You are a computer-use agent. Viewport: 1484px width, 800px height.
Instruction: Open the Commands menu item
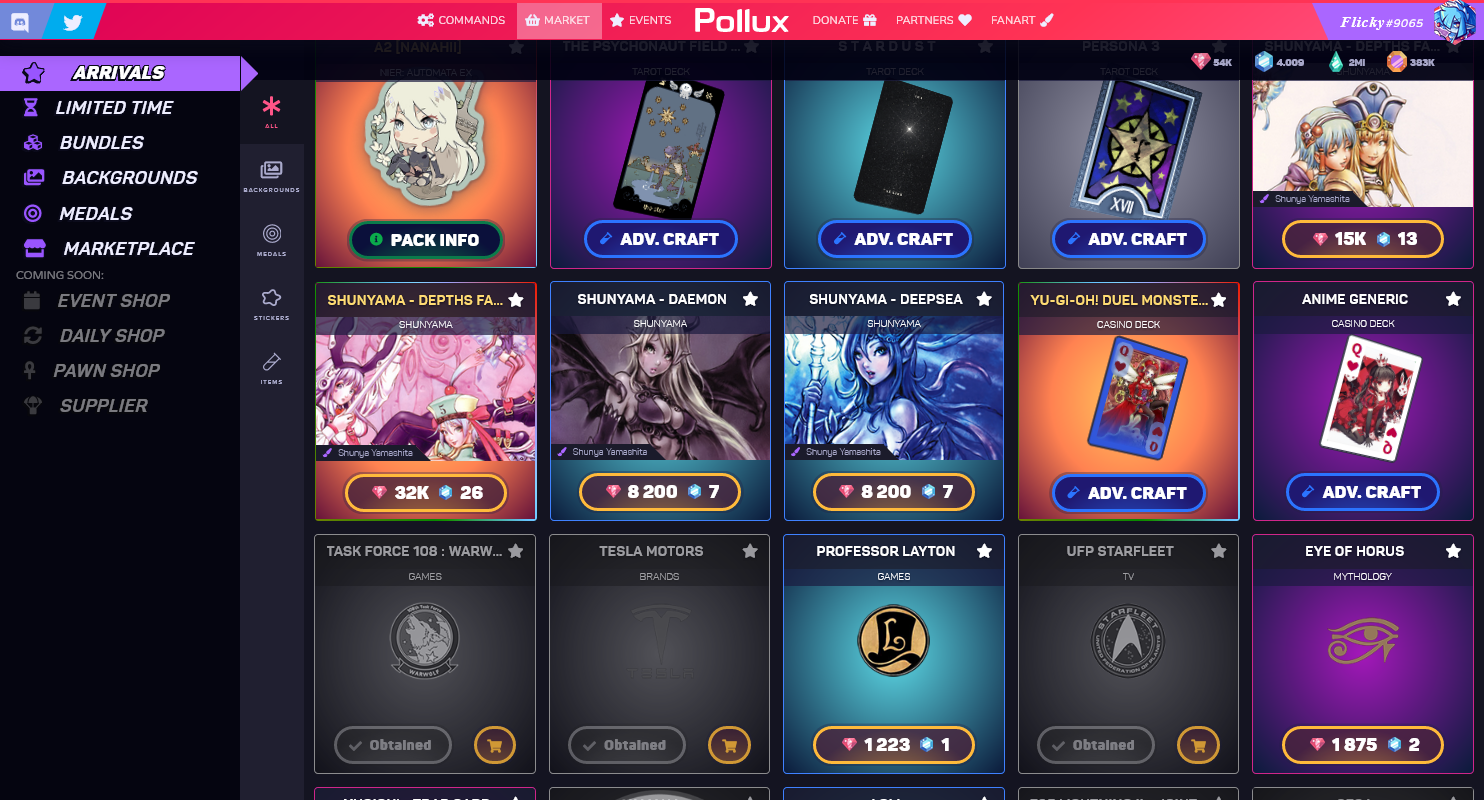462,20
